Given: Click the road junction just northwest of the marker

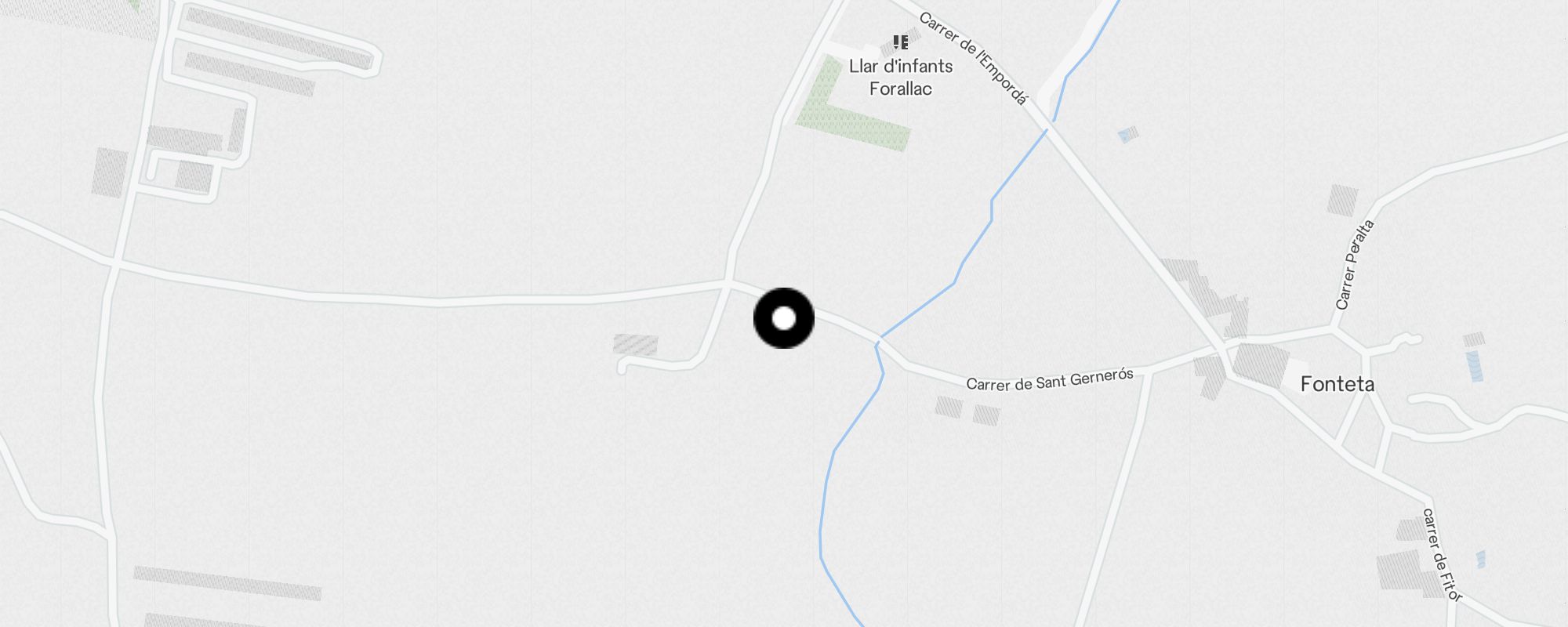Looking at the screenshot, I should tap(728, 281).
